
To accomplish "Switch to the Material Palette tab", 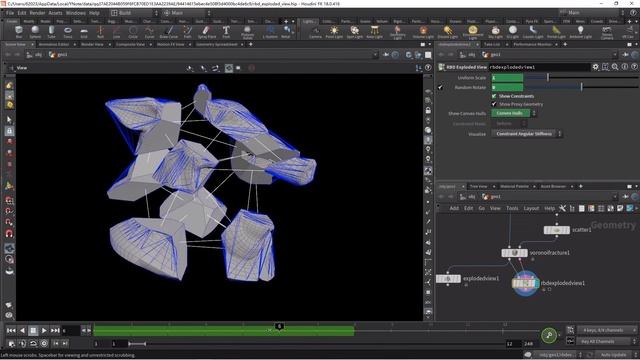I will 514,187.
